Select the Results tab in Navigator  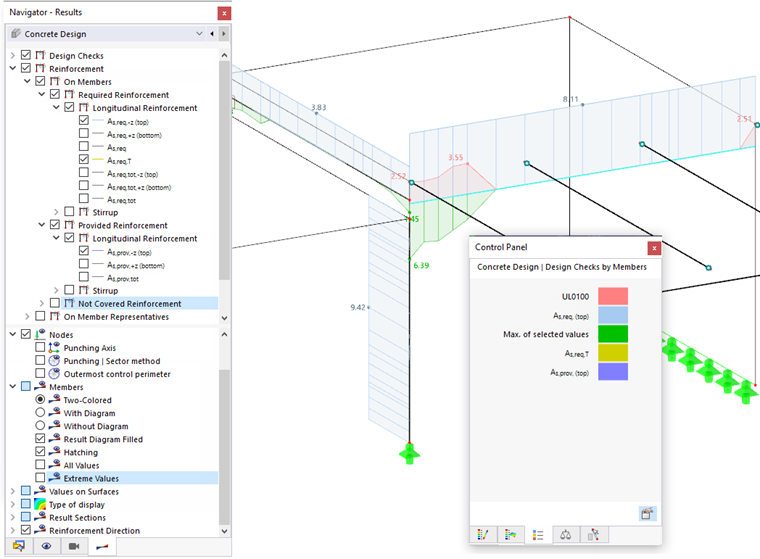pyautogui.click(x=102, y=546)
